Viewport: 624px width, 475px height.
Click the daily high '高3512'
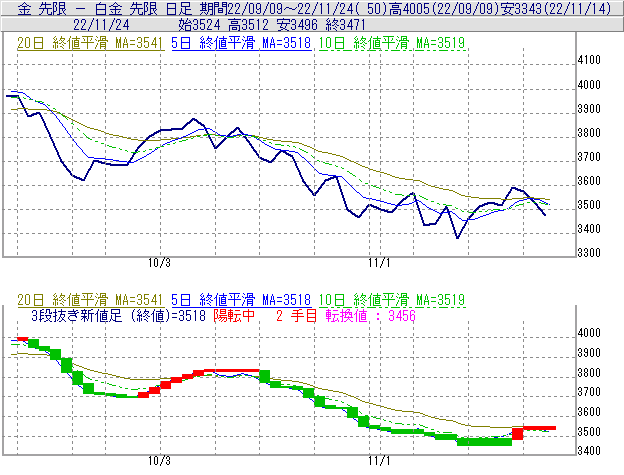tap(249, 25)
